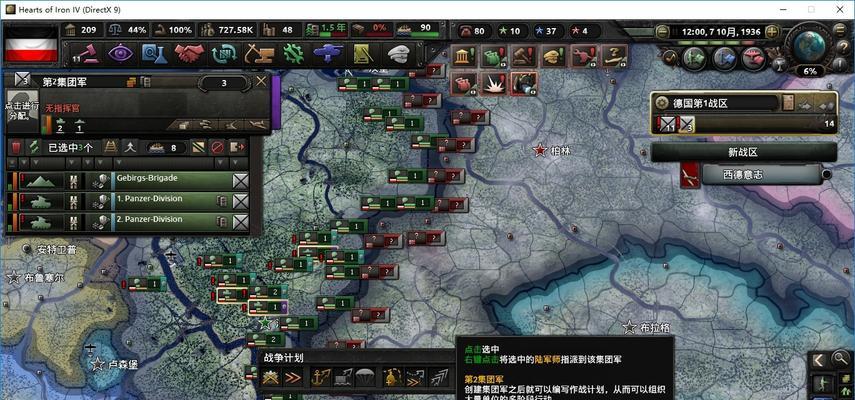855x400 pixels.
Task: Open the main menu hamburger button
Action: (x=840, y=31)
